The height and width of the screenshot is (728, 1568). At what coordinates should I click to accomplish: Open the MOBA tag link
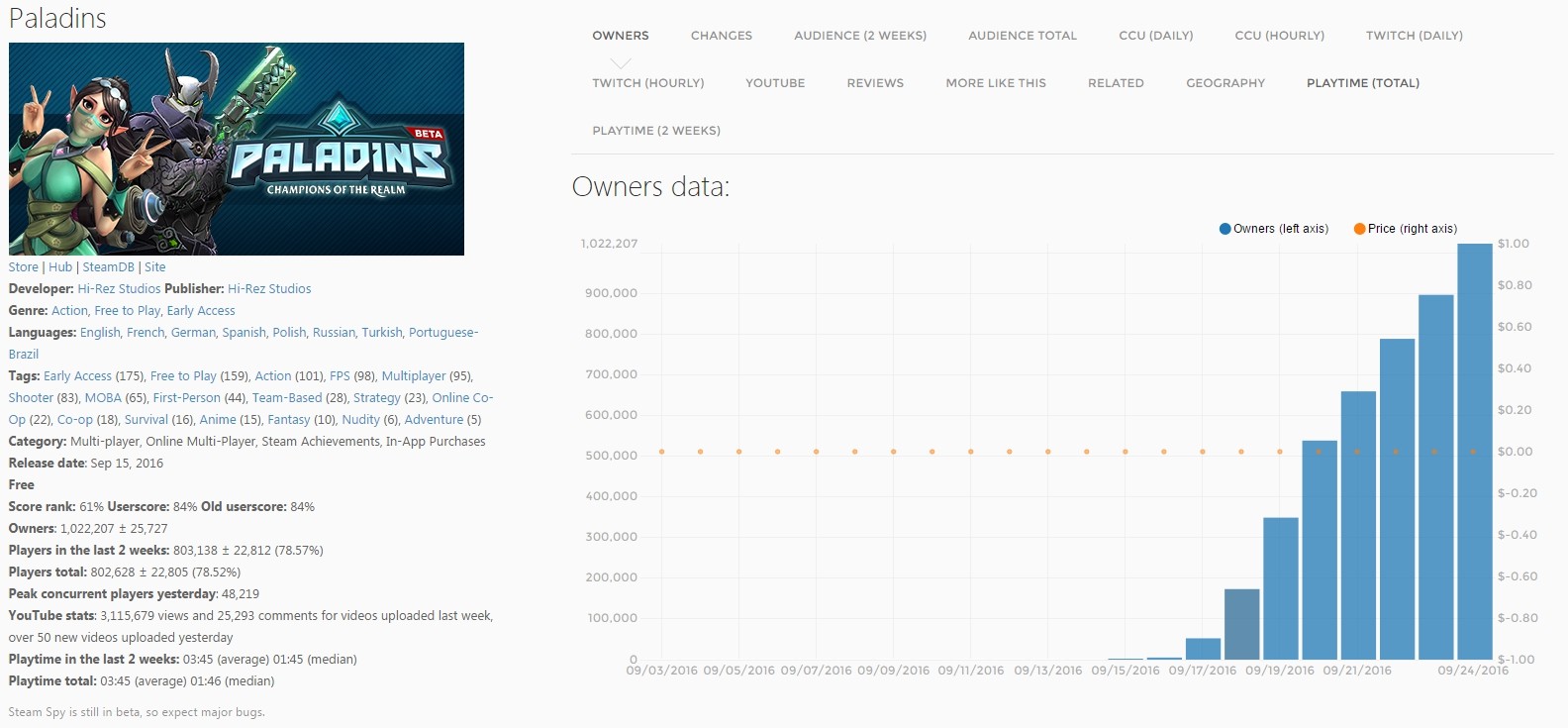tap(103, 398)
